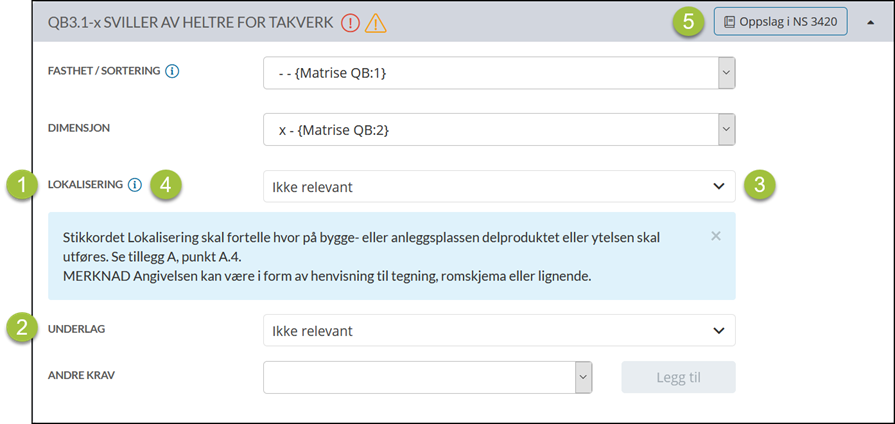
Task: Collapse the QB3.1-x panel with the arrow
Action: 868,22
